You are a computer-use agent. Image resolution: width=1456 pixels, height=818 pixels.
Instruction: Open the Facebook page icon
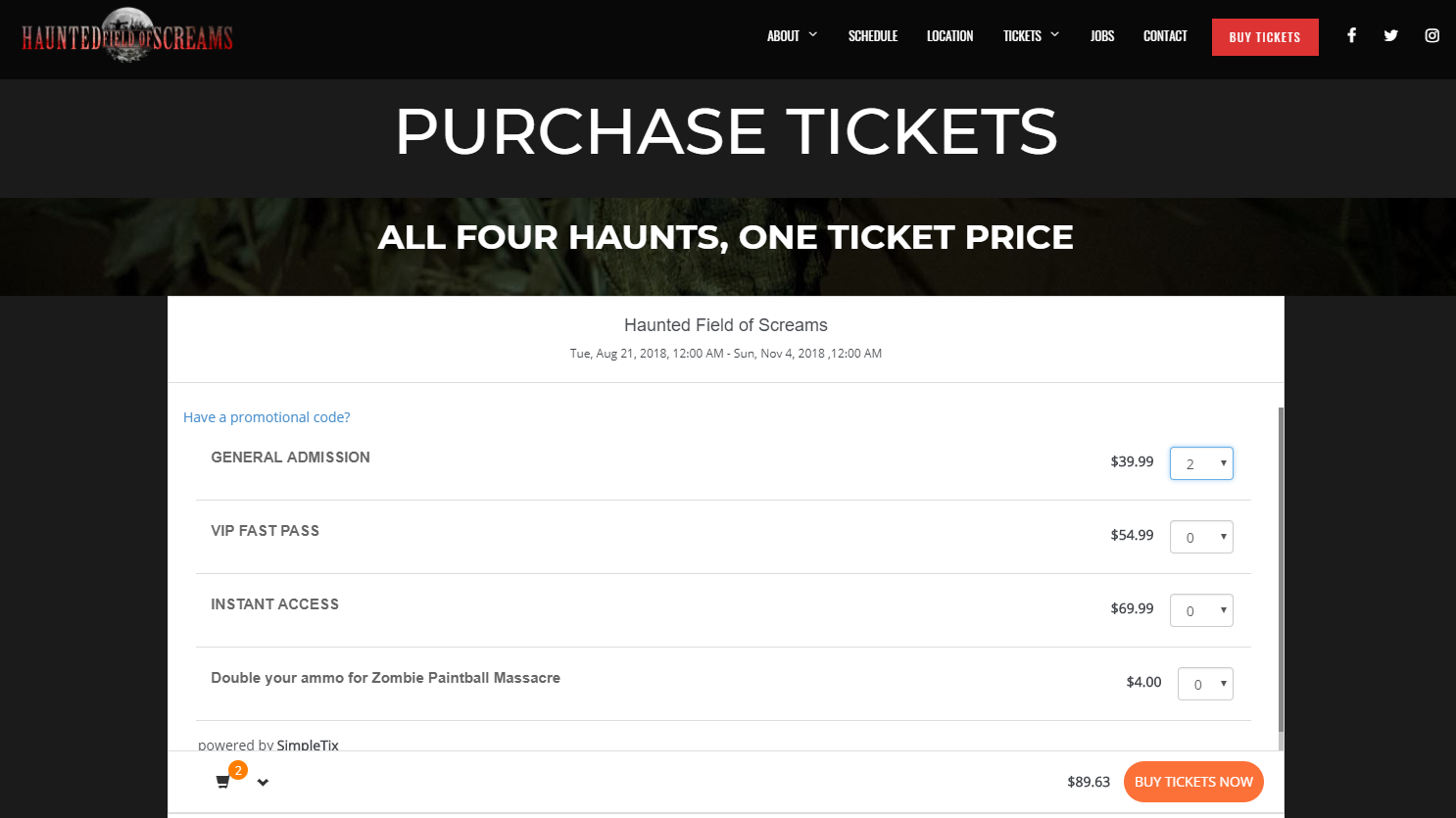pos(1351,36)
